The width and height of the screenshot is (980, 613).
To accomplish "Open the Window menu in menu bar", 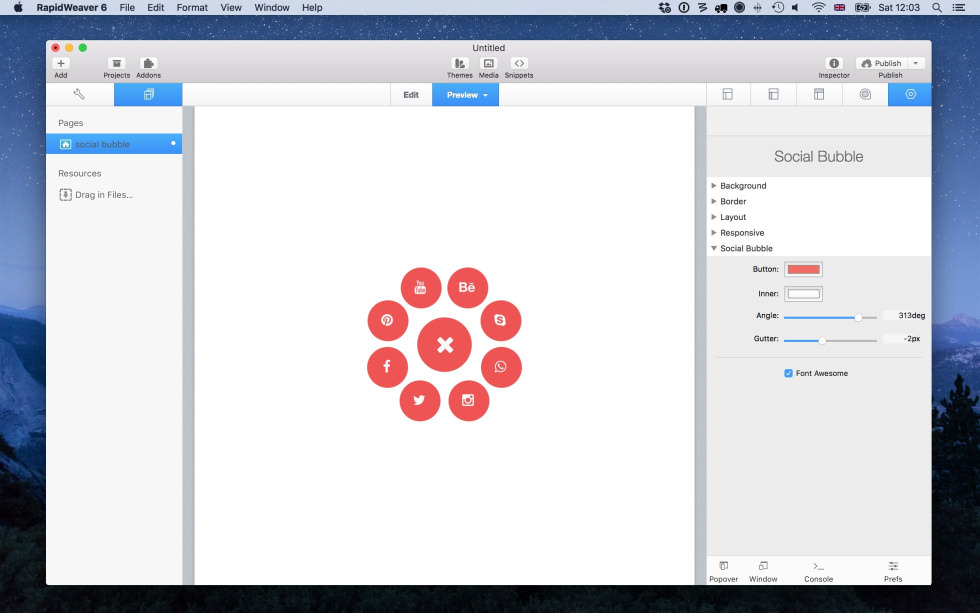I will click(x=271, y=7).
